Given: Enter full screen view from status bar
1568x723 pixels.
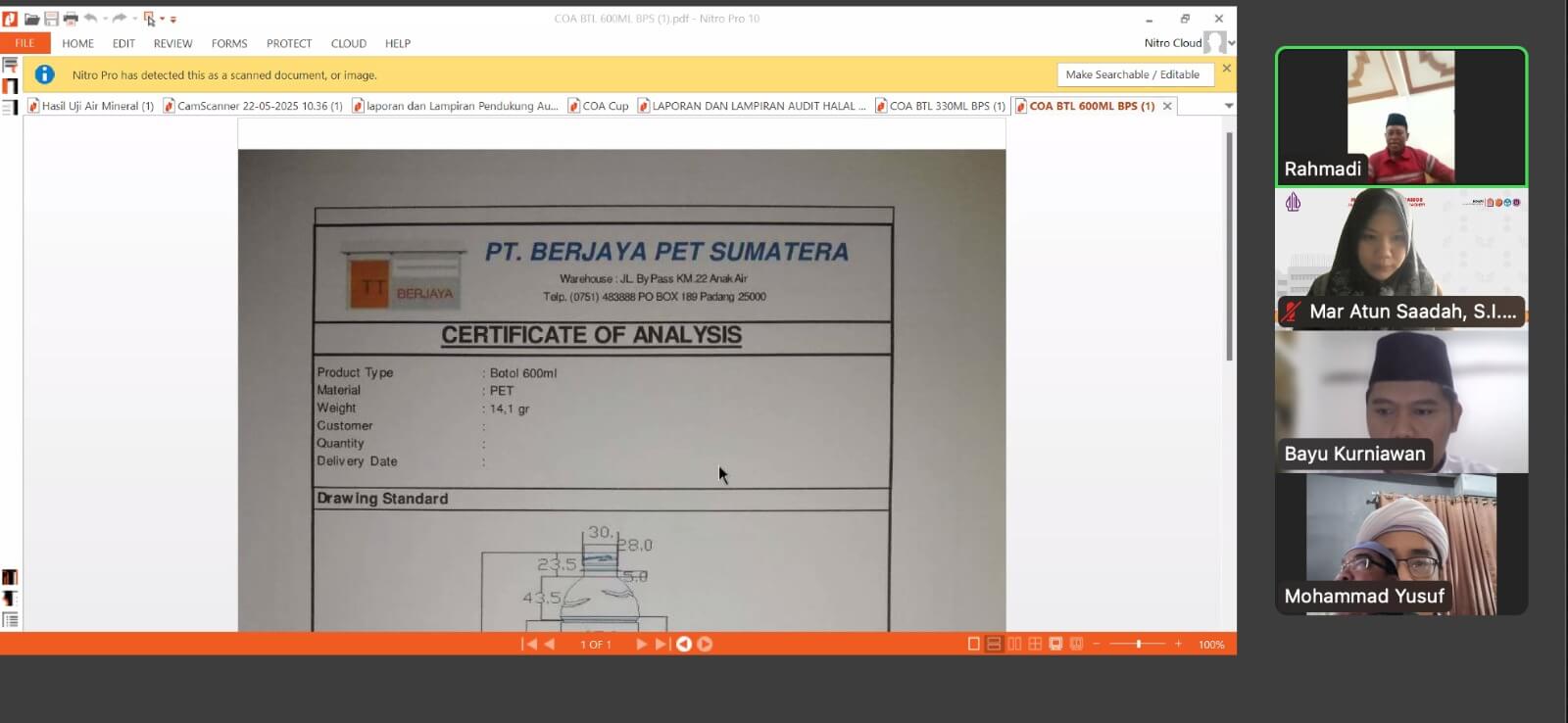Looking at the screenshot, I should [1055, 644].
